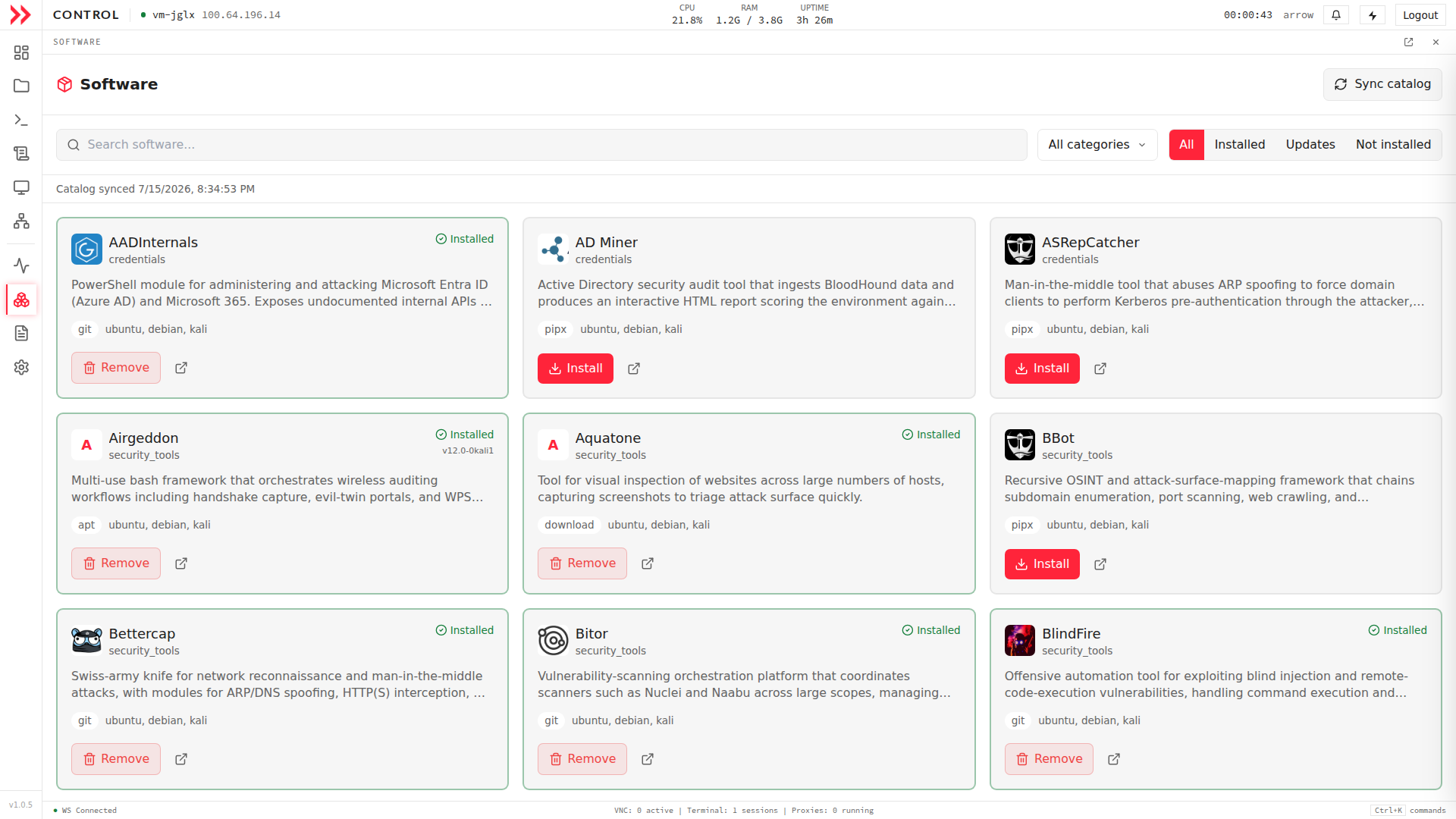
Task: Open the terminal prompt icon in sidebar
Action: click(21, 120)
